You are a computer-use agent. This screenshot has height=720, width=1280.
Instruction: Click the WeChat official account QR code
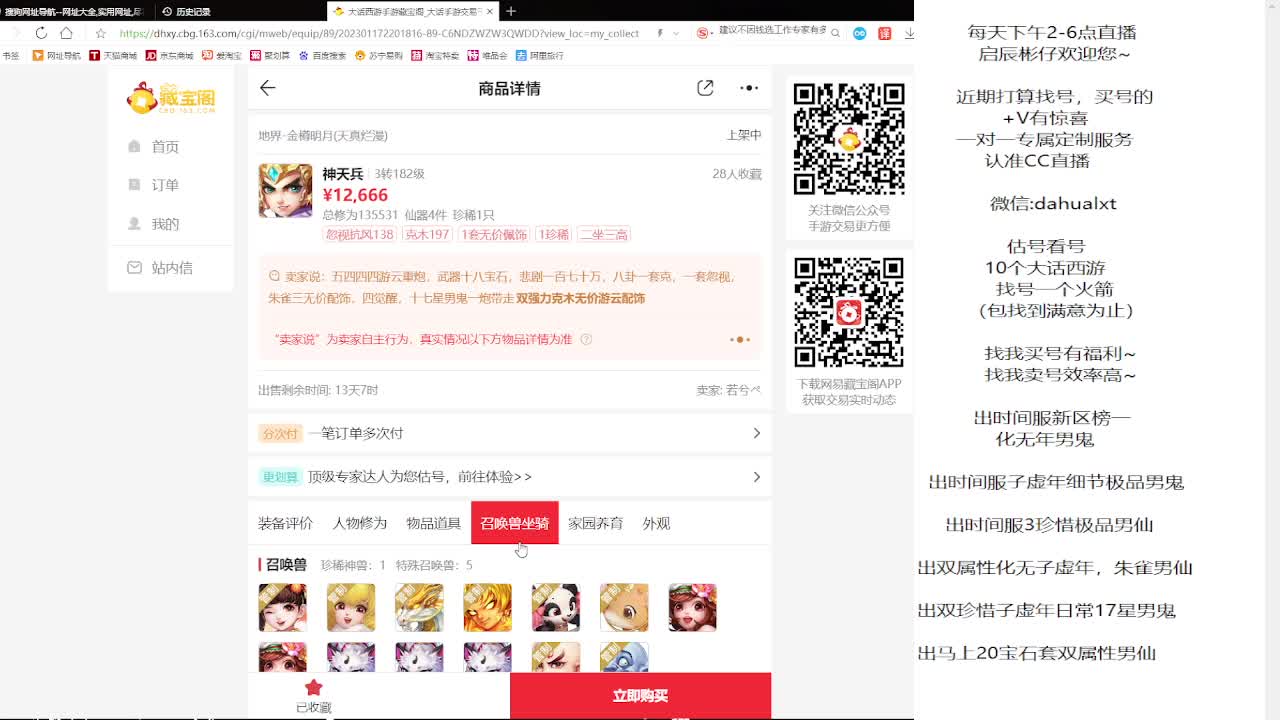849,139
